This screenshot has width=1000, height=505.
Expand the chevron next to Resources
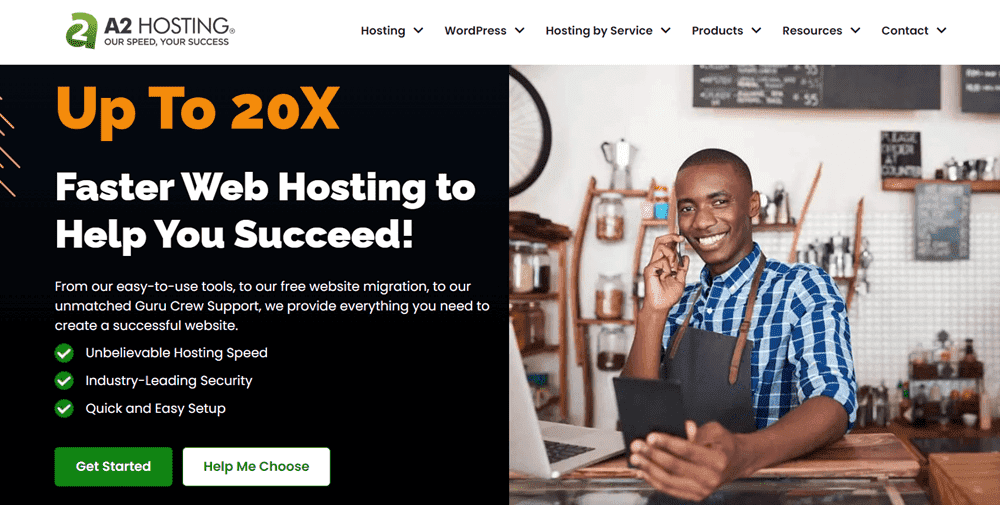pyautogui.click(x=856, y=31)
